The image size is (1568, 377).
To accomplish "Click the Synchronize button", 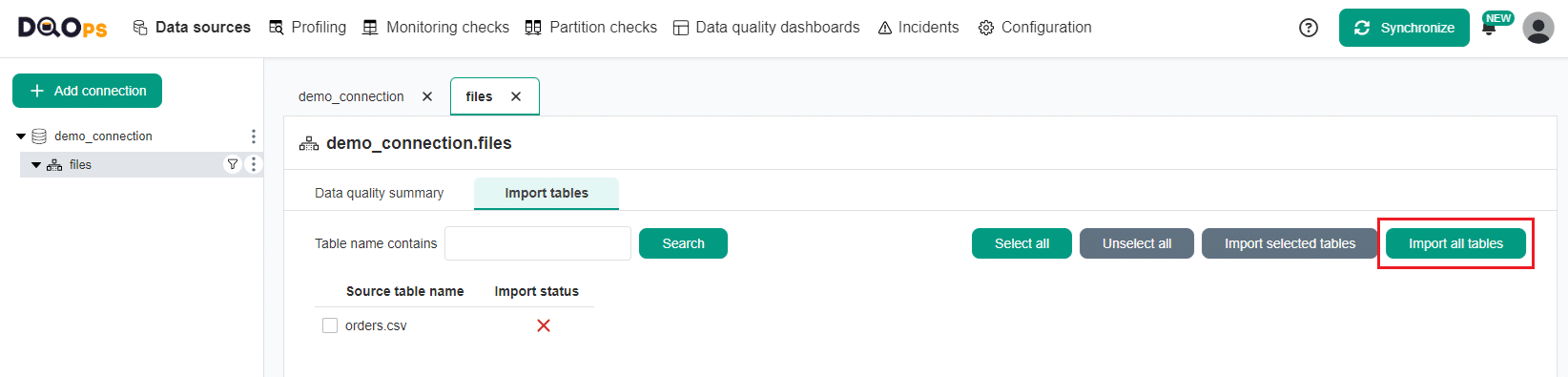I will [1404, 28].
